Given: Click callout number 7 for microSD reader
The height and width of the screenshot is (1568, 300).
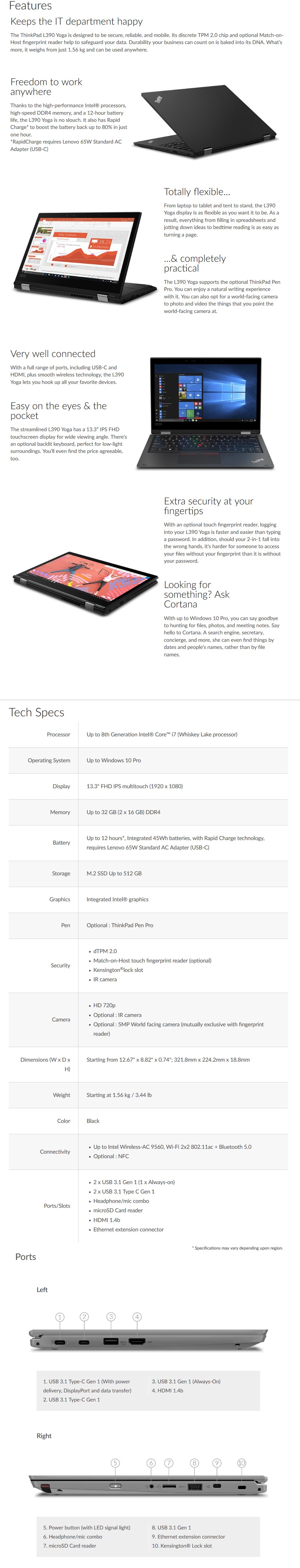Looking at the screenshot, I should 169,1463.
